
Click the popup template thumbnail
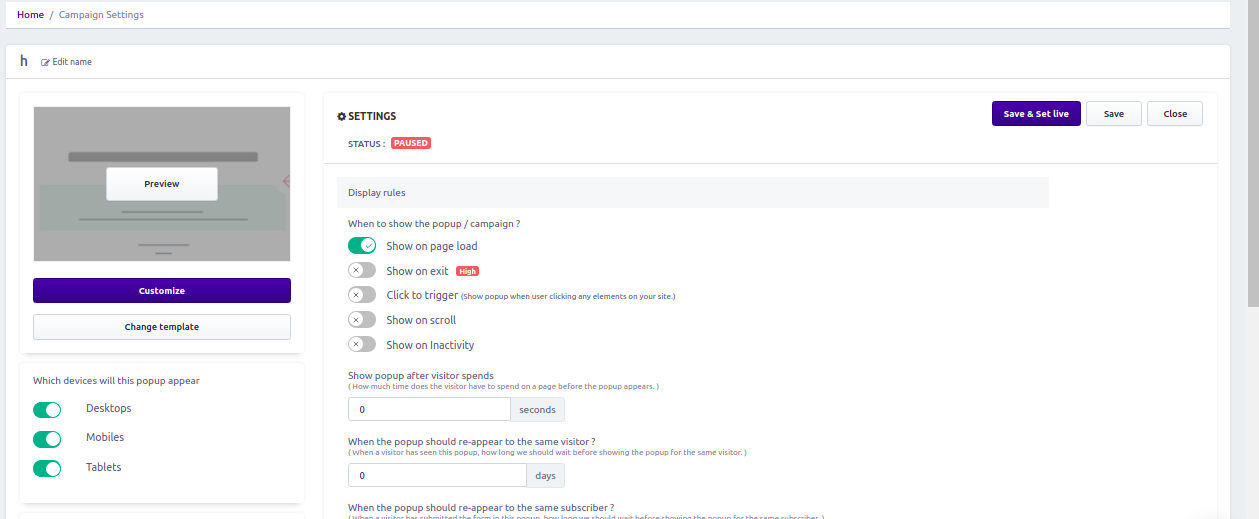(162, 184)
